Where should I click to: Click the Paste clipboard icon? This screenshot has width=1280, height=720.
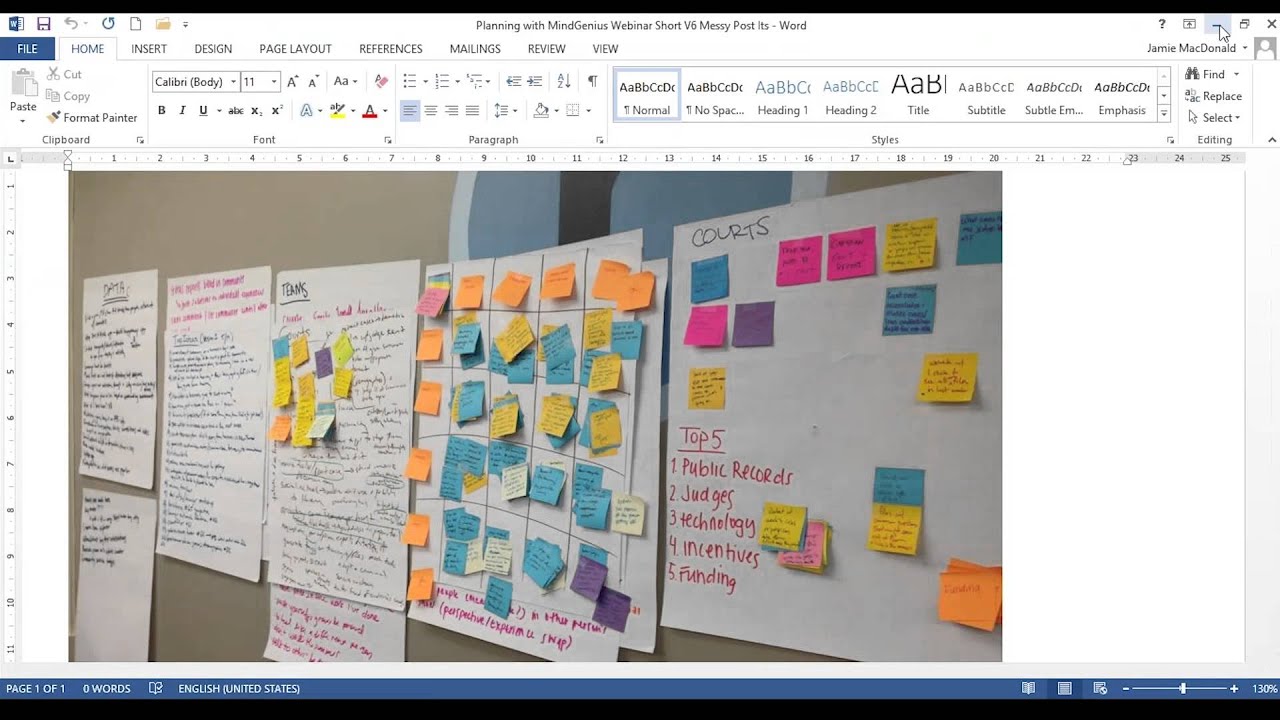[x=23, y=83]
